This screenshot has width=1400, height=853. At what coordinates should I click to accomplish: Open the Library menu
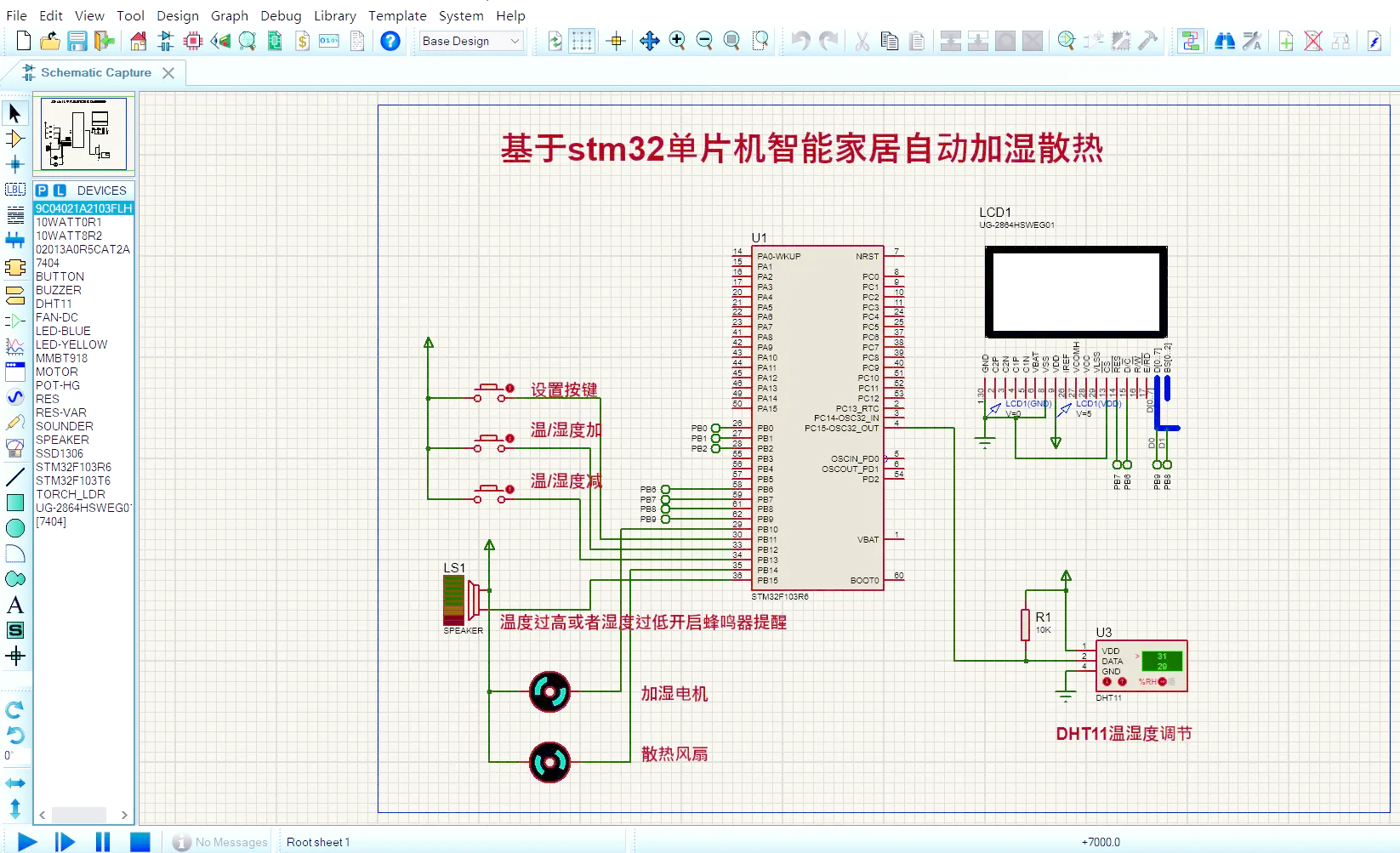[x=335, y=15]
